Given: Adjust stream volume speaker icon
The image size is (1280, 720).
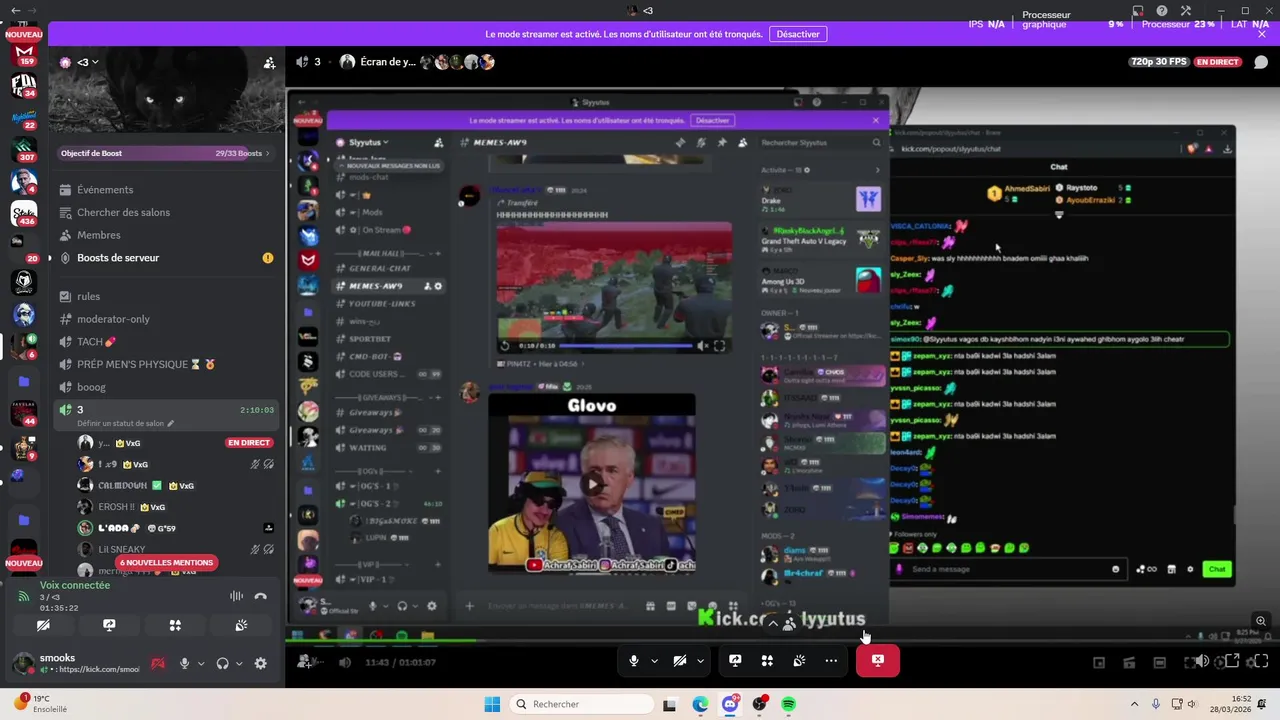Looking at the screenshot, I should tap(1201, 661).
